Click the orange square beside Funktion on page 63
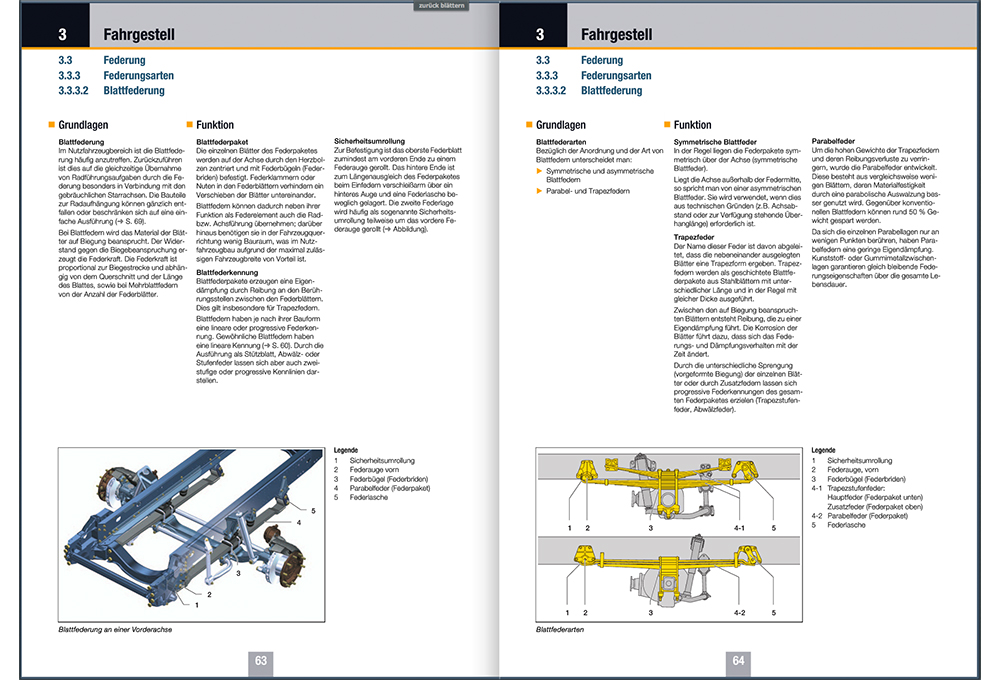This screenshot has height=680, width=1000. pyautogui.click(x=189, y=125)
